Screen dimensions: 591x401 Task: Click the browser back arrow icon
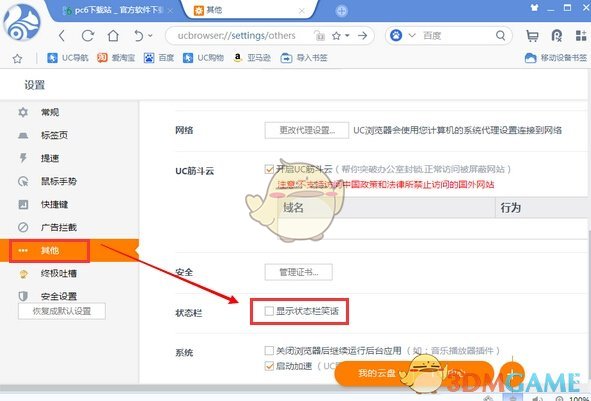point(62,36)
